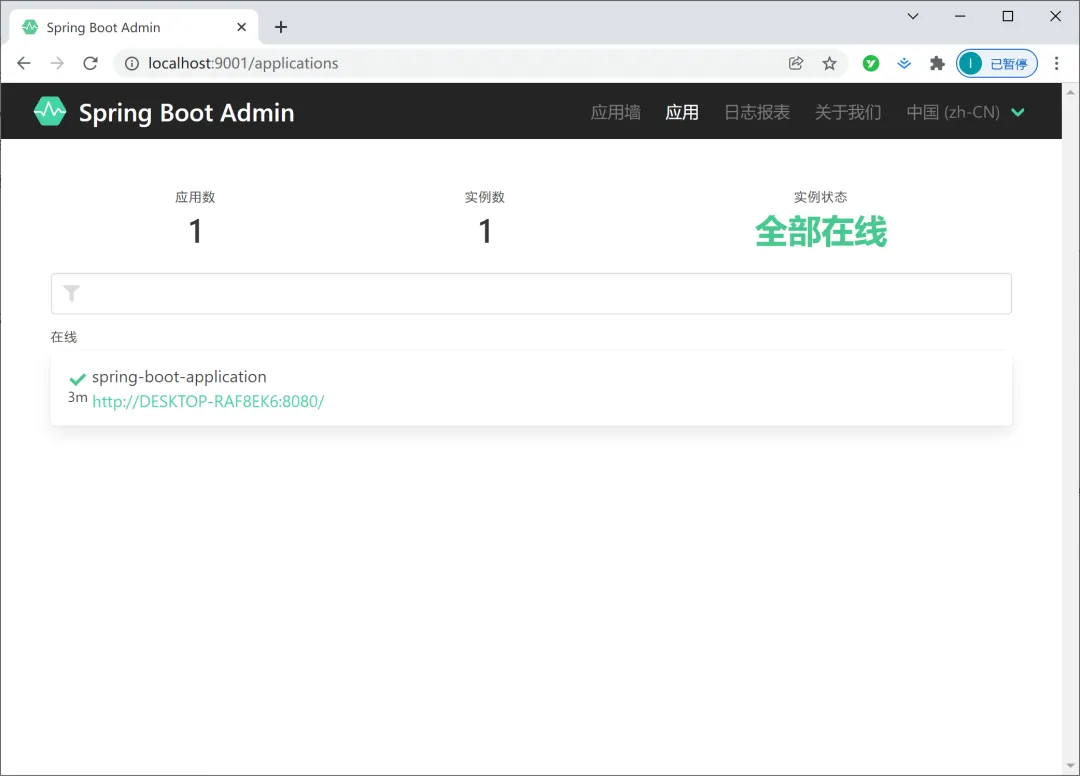
Task: Click the browser profile 已暂停 toggle chip
Action: pyautogui.click(x=997, y=63)
